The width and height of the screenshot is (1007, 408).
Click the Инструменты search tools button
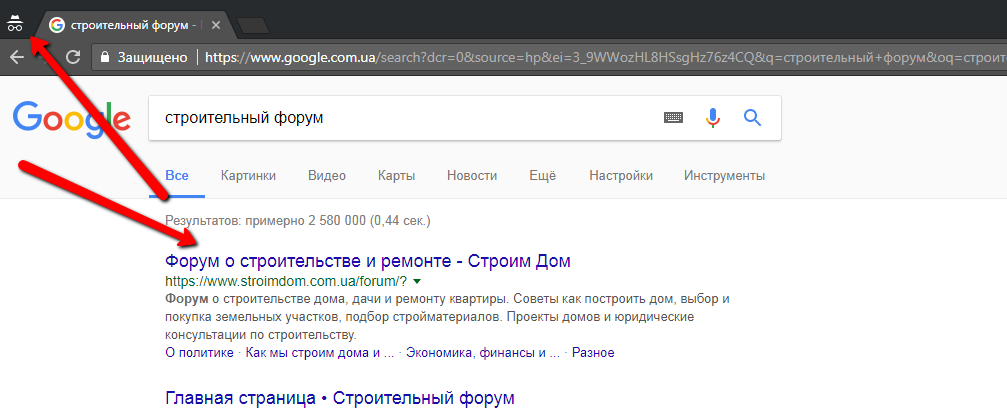(x=724, y=175)
